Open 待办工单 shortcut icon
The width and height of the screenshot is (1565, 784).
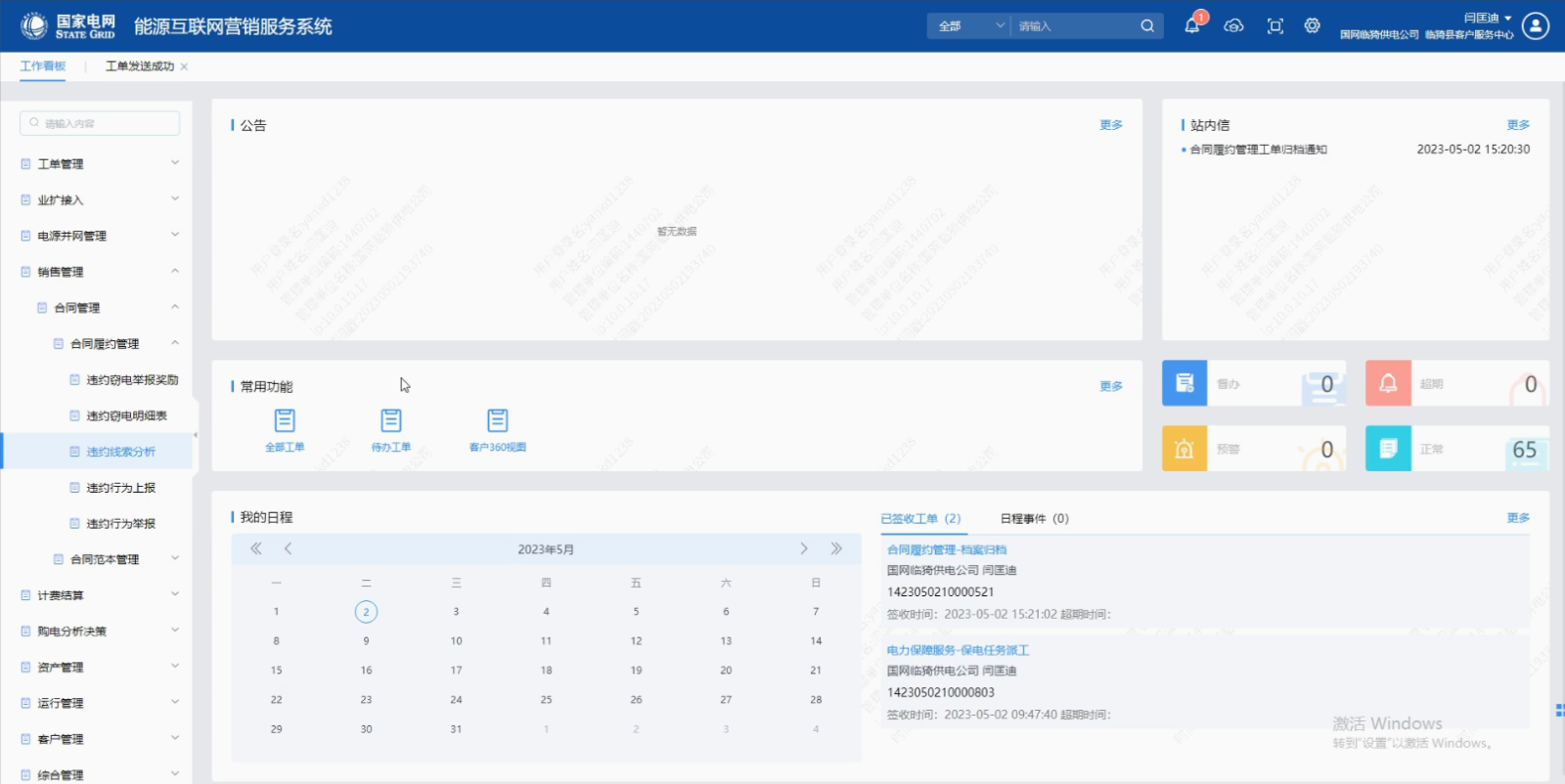point(391,421)
